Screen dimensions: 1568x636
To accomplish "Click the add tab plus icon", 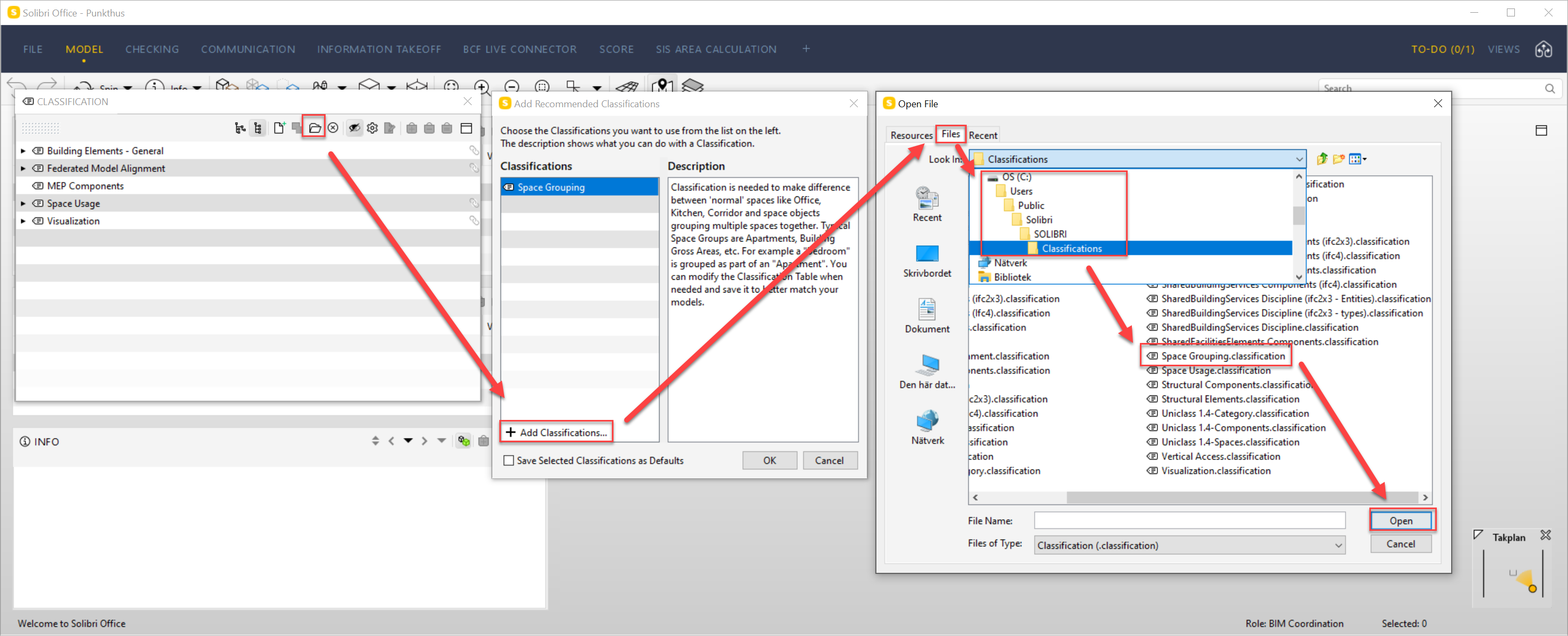I will [806, 49].
